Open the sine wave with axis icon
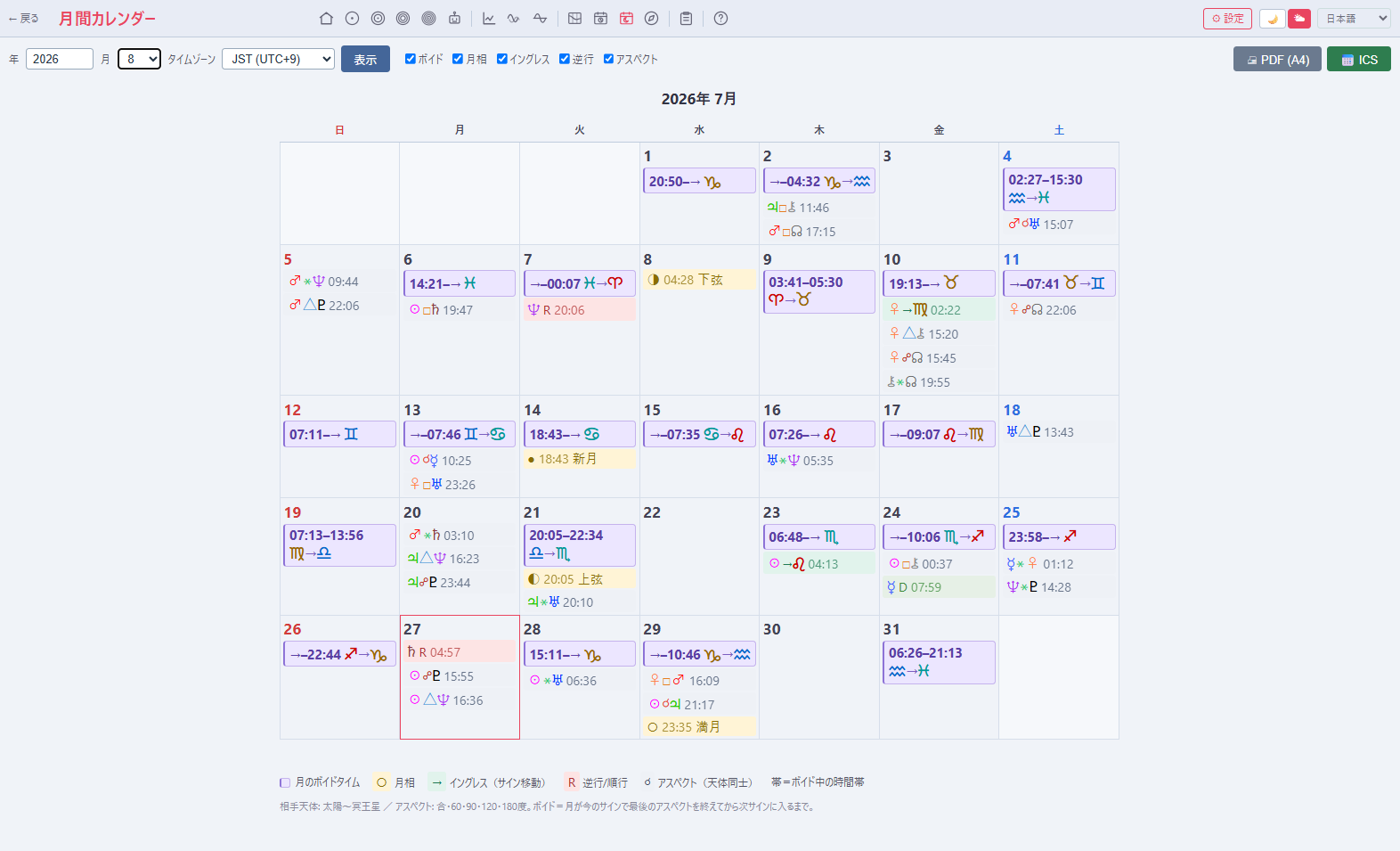 pos(540,19)
